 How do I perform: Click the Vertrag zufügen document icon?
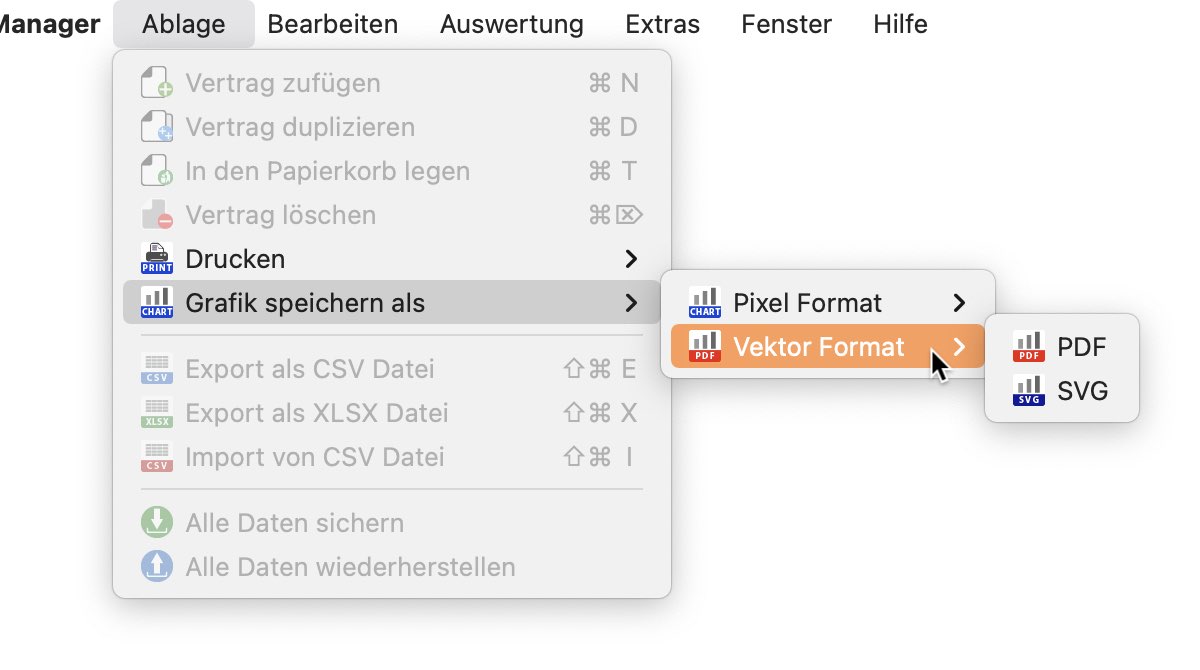pyautogui.click(x=157, y=83)
